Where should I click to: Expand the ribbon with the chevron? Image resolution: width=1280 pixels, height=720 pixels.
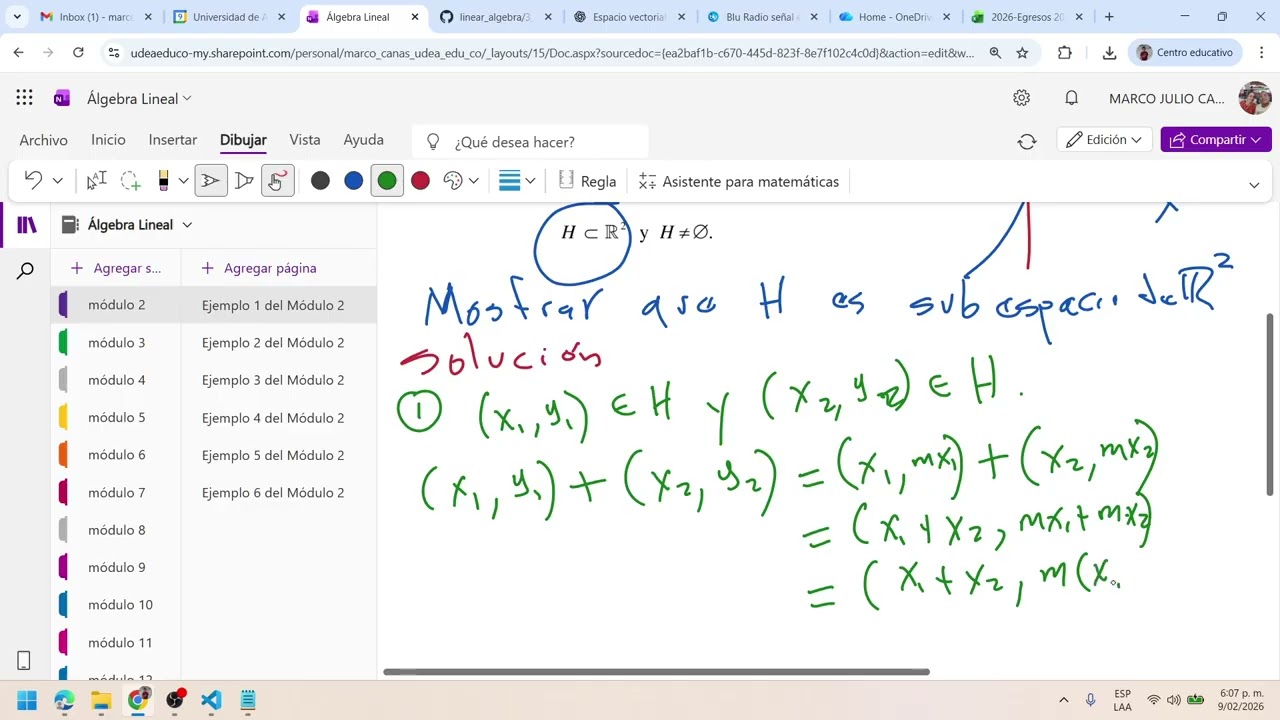pos(1254,185)
